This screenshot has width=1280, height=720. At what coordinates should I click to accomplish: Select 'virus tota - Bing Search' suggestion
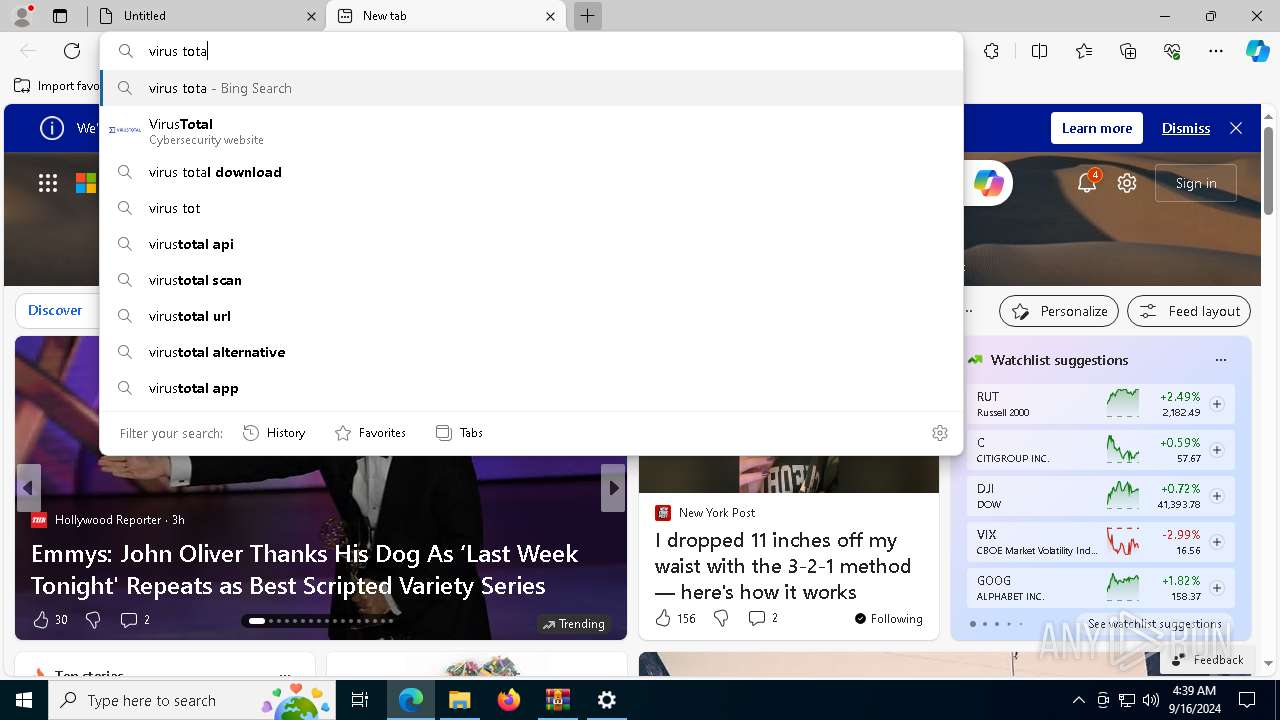[x=531, y=88]
